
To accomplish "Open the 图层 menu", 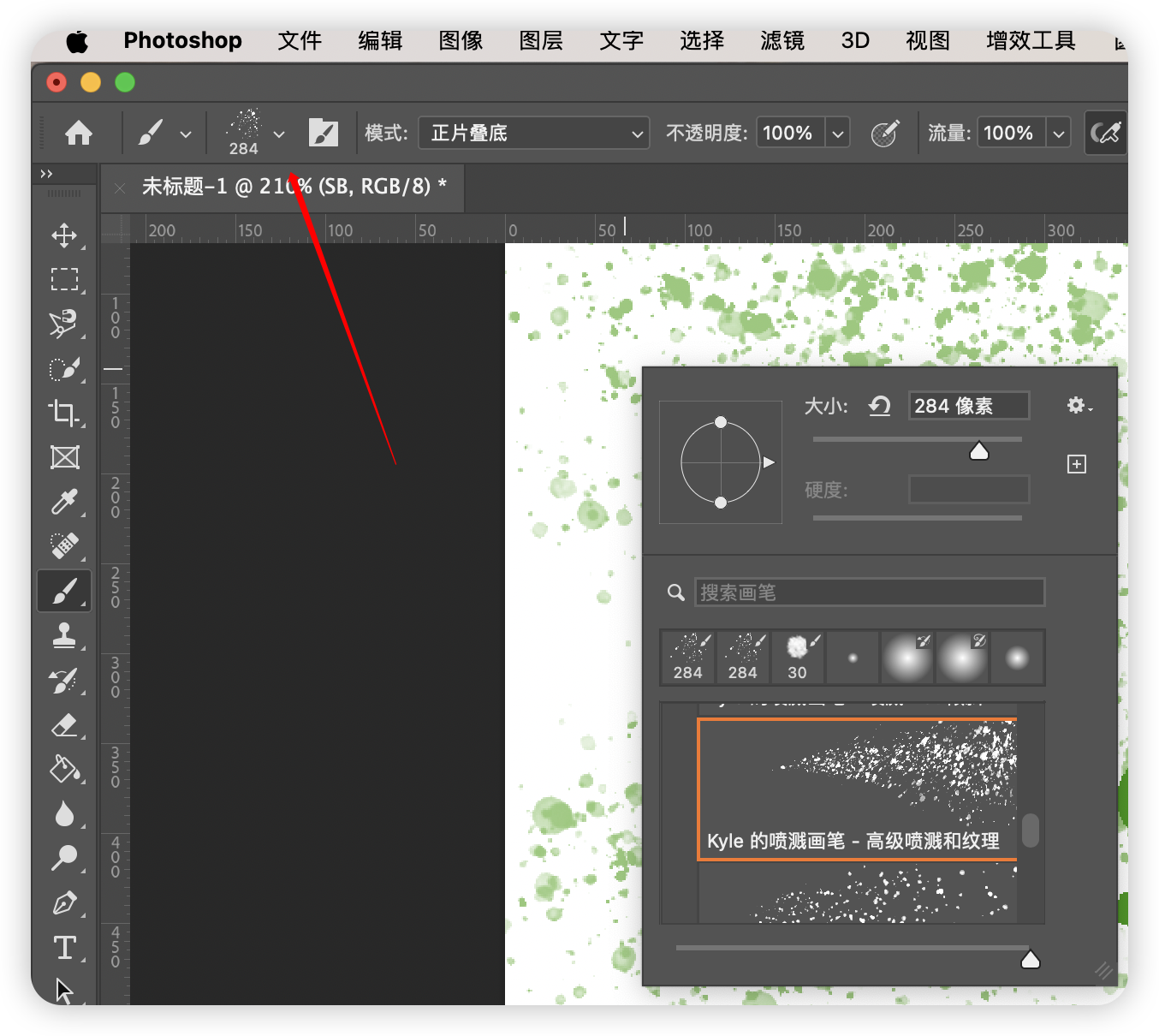I will [x=540, y=40].
